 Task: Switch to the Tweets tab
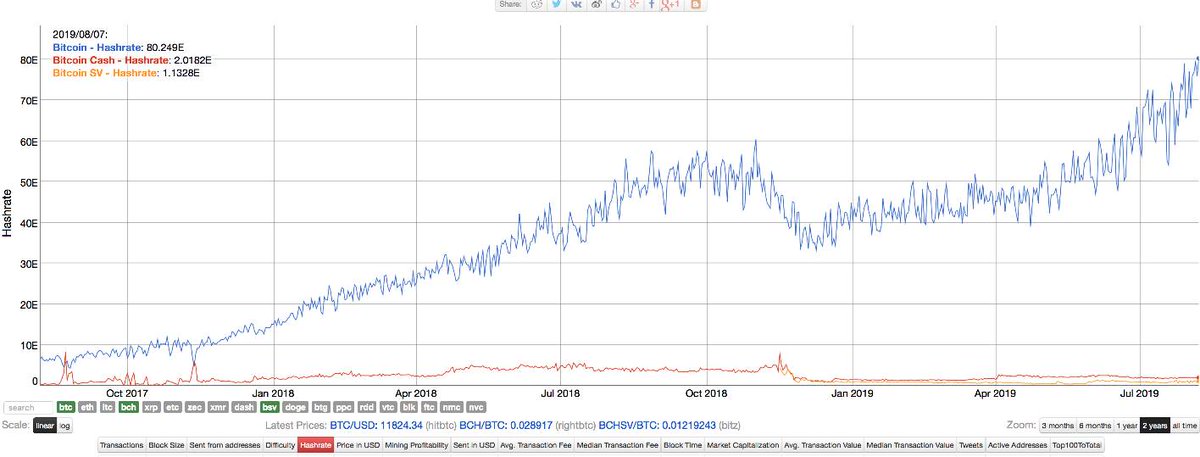point(971,445)
